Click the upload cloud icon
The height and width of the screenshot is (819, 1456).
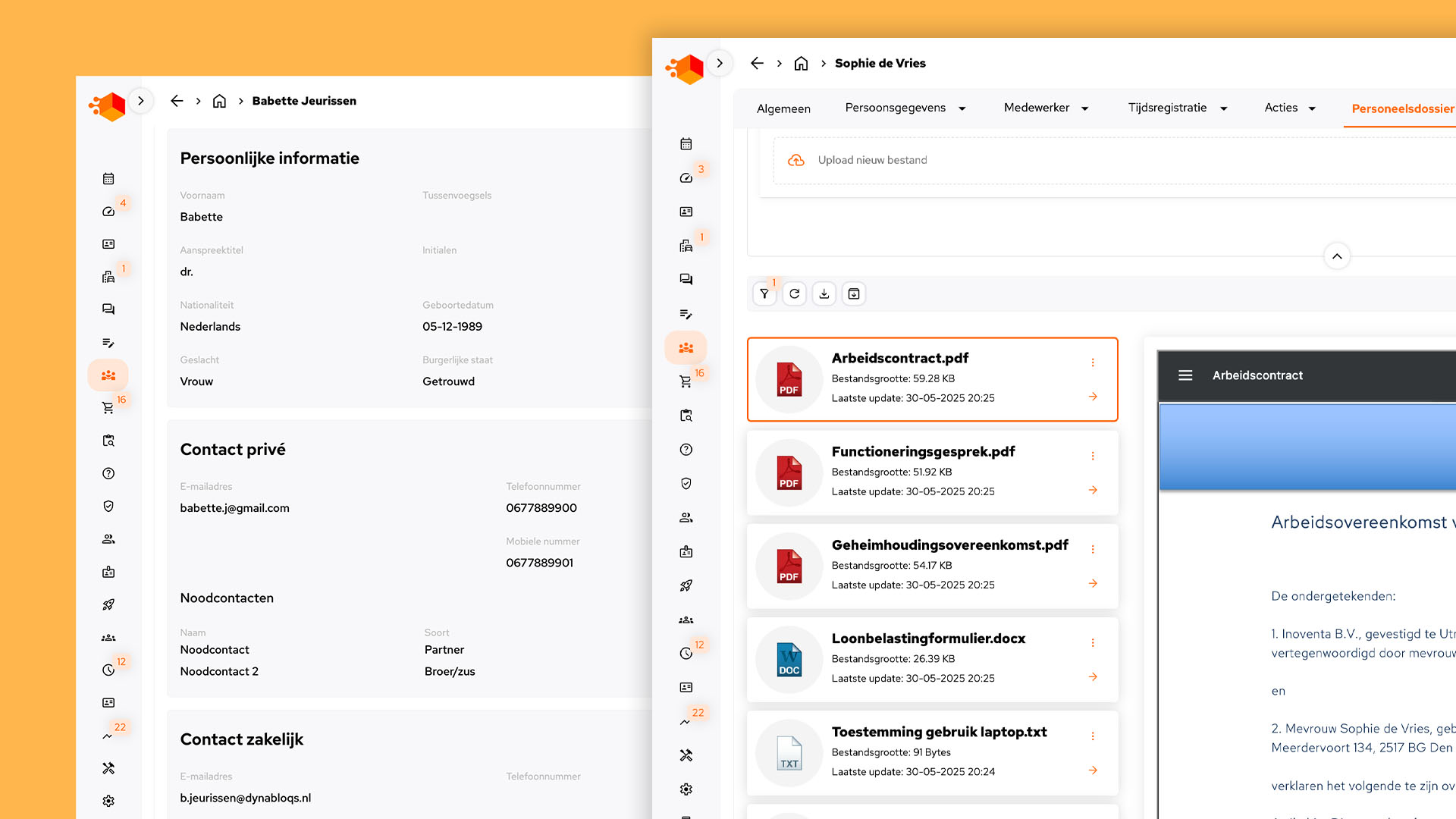[x=795, y=160]
